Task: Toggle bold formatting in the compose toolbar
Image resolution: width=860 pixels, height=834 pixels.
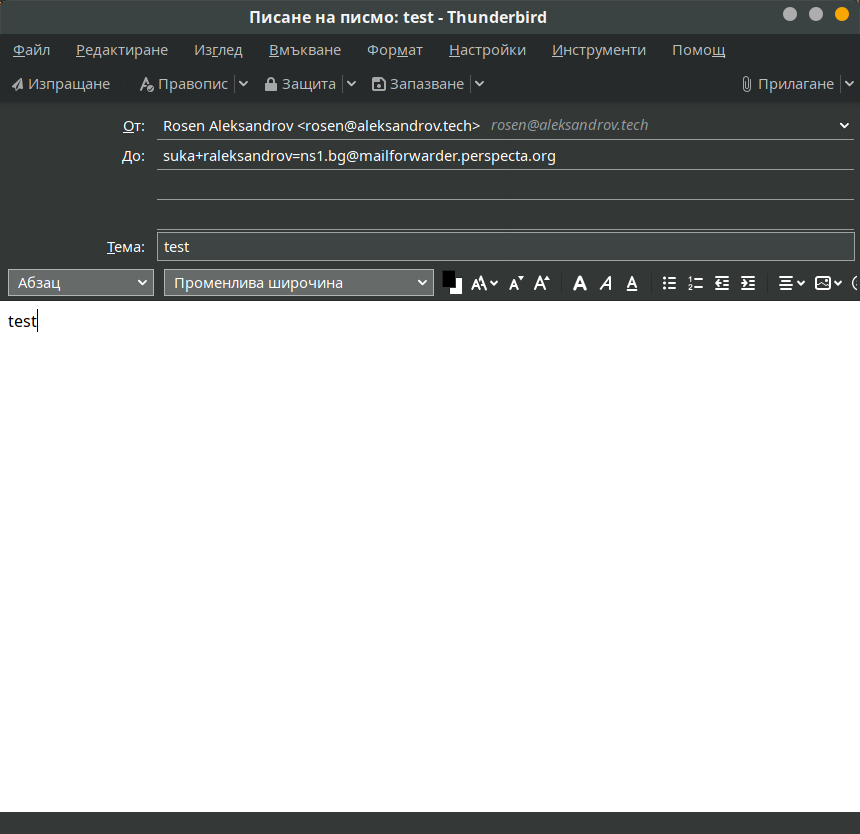Action: (580, 283)
